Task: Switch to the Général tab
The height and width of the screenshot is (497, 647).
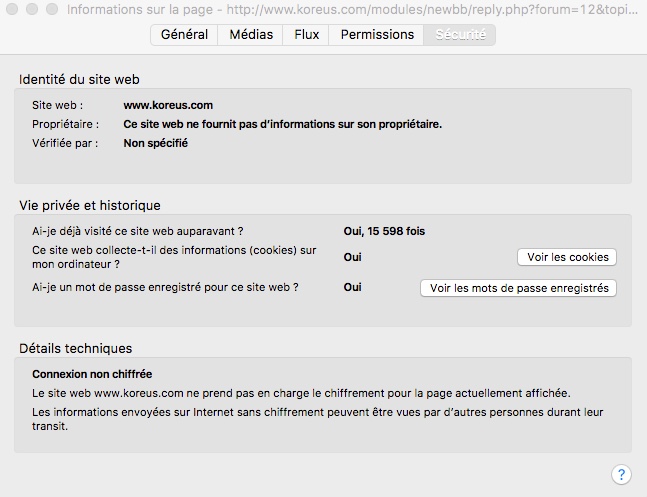Action: coord(184,34)
